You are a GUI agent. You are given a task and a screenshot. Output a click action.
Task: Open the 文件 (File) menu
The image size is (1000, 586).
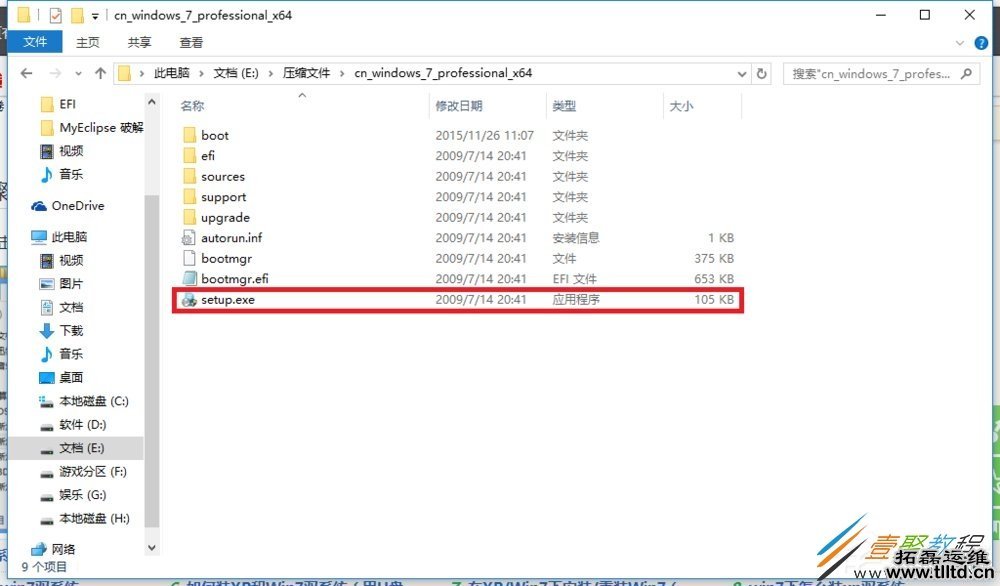click(x=37, y=42)
